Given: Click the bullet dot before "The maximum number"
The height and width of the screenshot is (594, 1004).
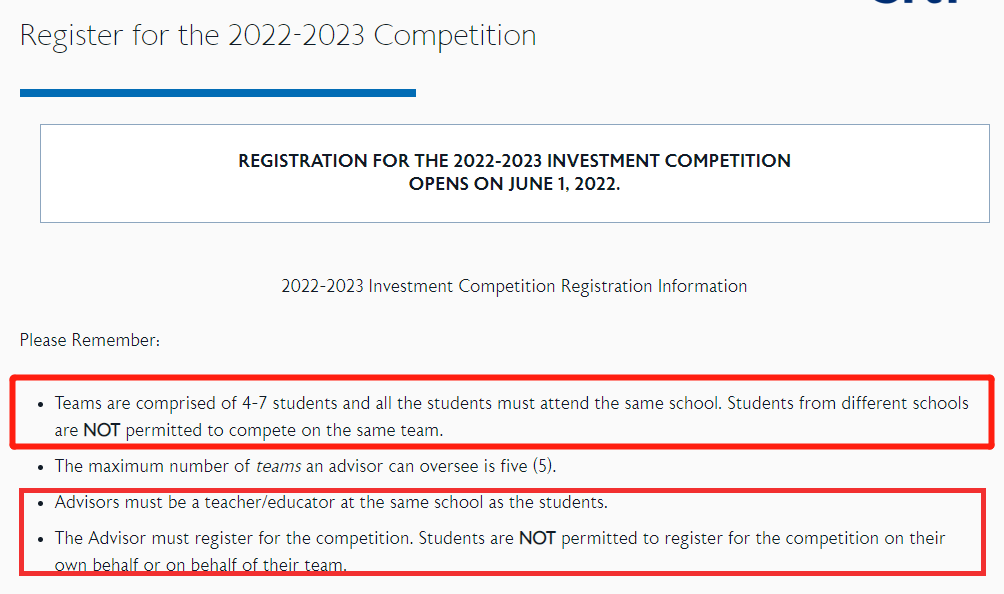Looking at the screenshot, I should pos(40,467).
